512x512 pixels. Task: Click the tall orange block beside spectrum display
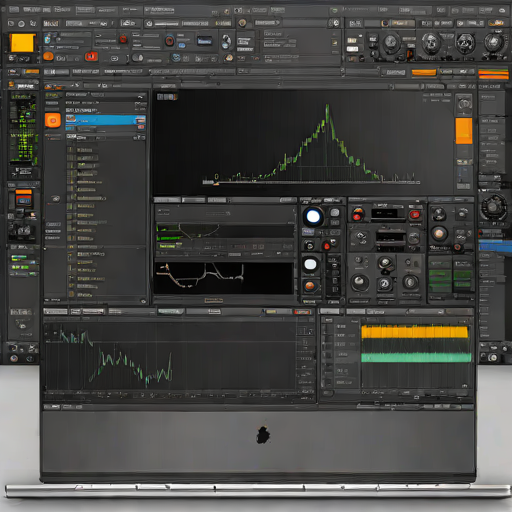pyautogui.click(x=464, y=131)
